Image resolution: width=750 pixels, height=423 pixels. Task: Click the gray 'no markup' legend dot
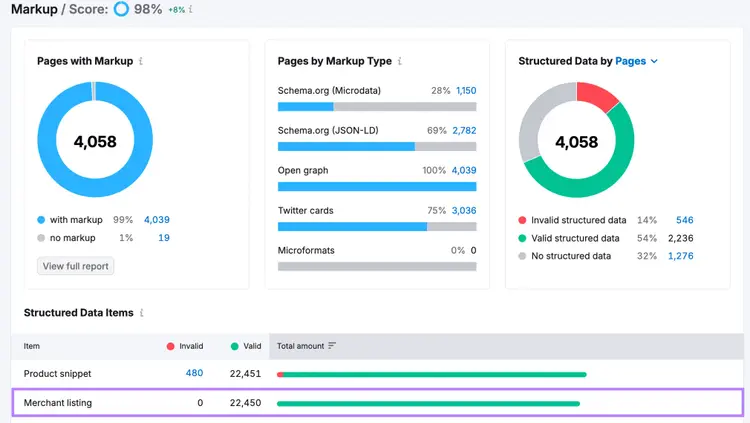(41, 238)
